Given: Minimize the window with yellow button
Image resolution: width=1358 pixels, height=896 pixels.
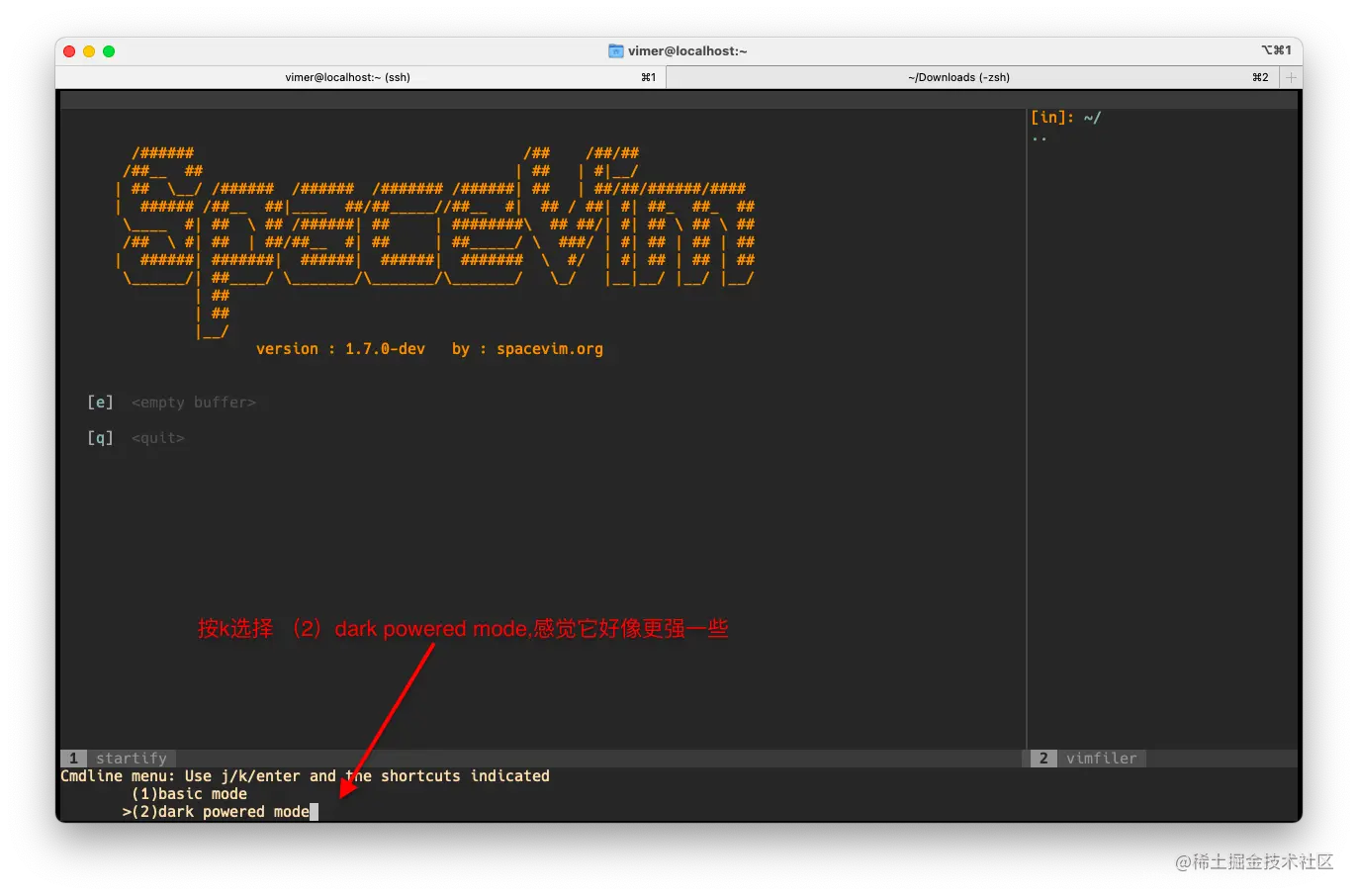Looking at the screenshot, I should pyautogui.click(x=89, y=51).
